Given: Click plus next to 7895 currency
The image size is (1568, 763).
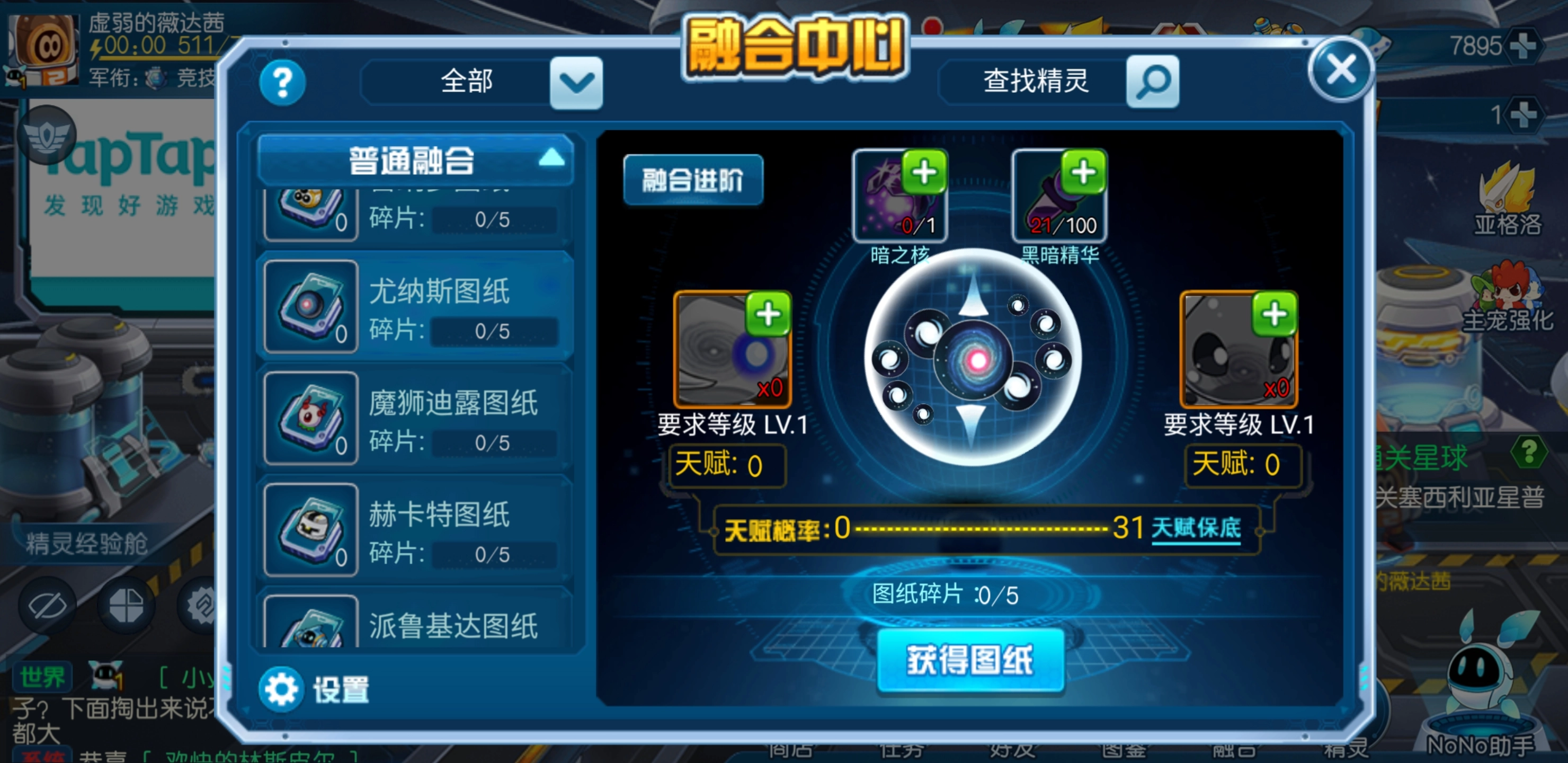Looking at the screenshot, I should click(1523, 46).
